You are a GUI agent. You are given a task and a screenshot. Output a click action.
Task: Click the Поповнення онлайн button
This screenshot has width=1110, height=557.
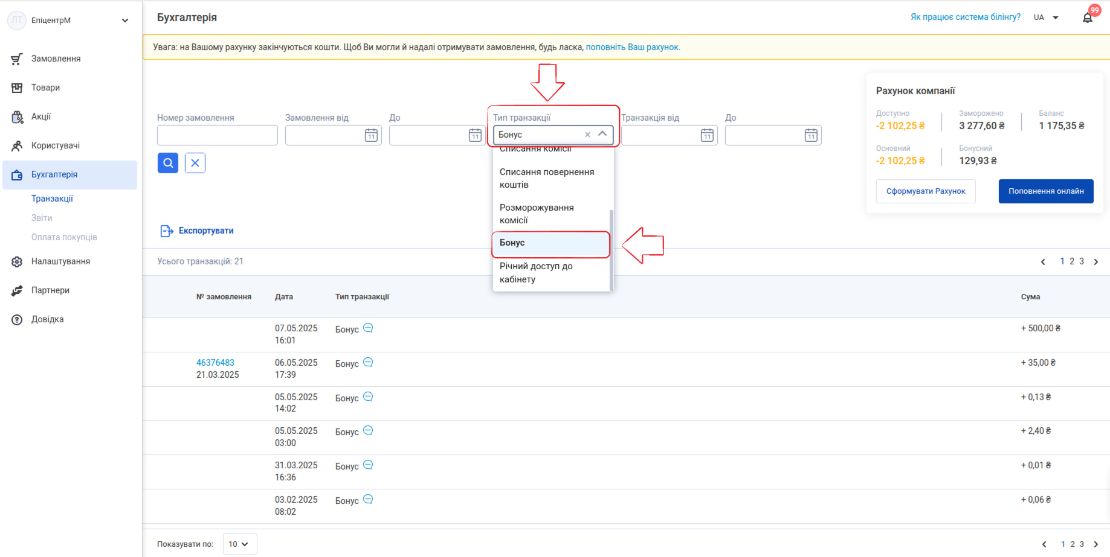click(1046, 191)
